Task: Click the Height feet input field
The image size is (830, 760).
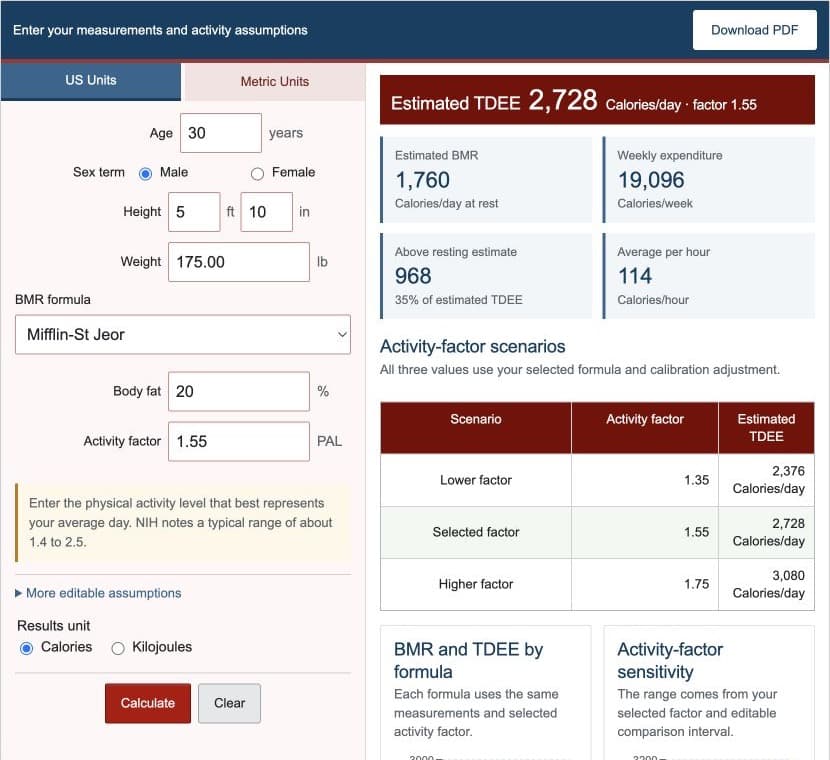Action: (x=194, y=212)
